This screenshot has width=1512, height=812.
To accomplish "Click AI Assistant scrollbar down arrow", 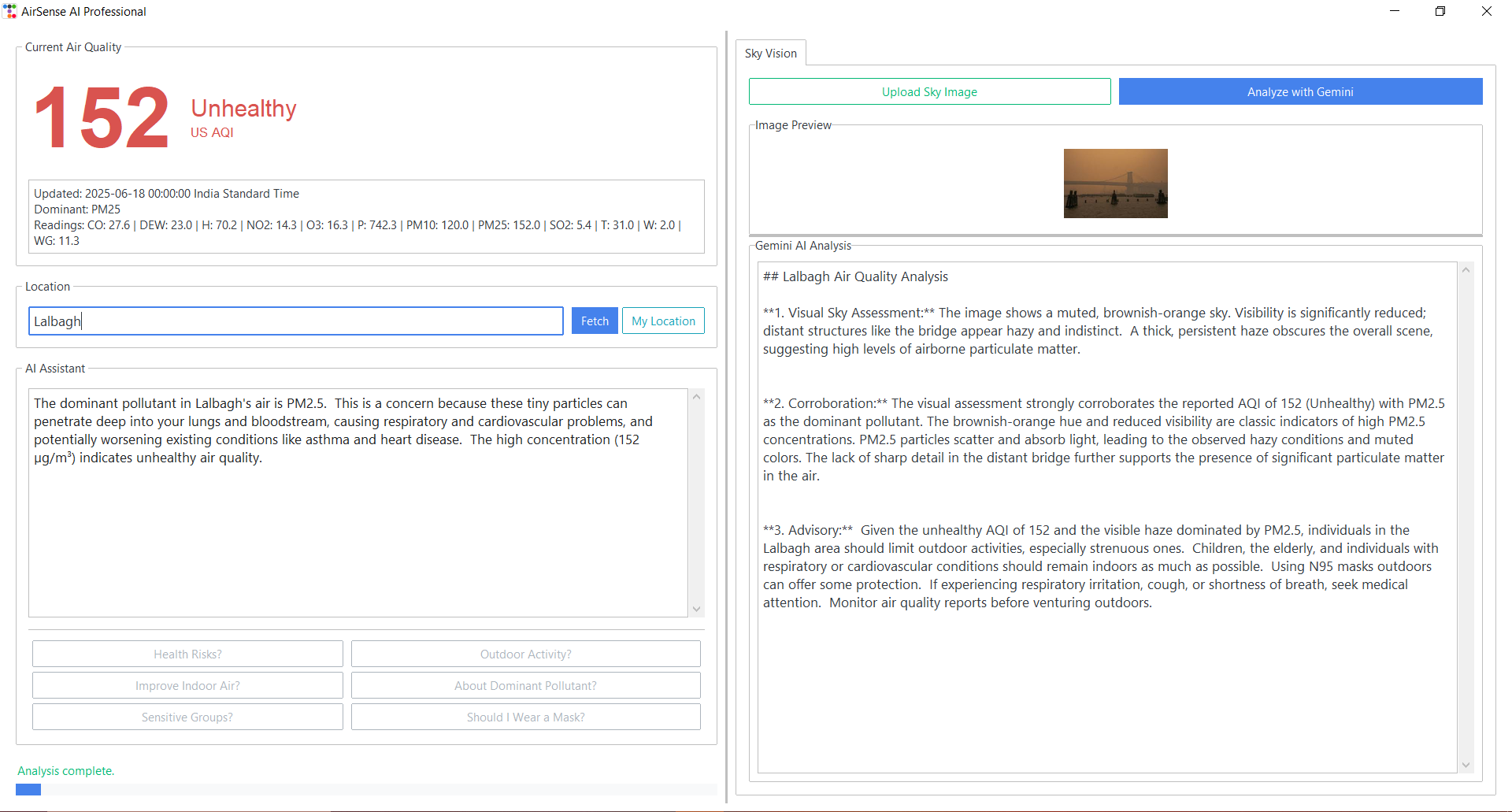I will (x=696, y=609).
